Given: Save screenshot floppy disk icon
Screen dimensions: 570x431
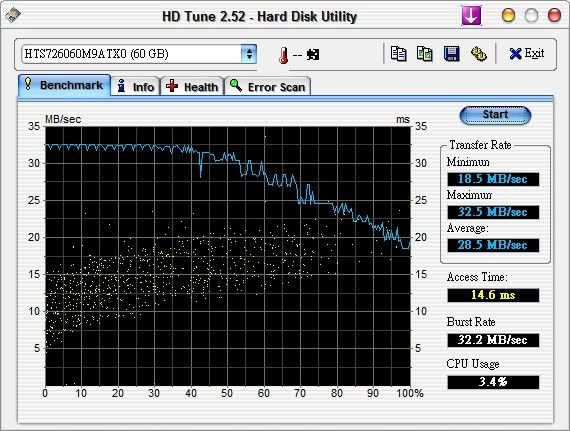Looking at the screenshot, I should pyautogui.click(x=451, y=54).
